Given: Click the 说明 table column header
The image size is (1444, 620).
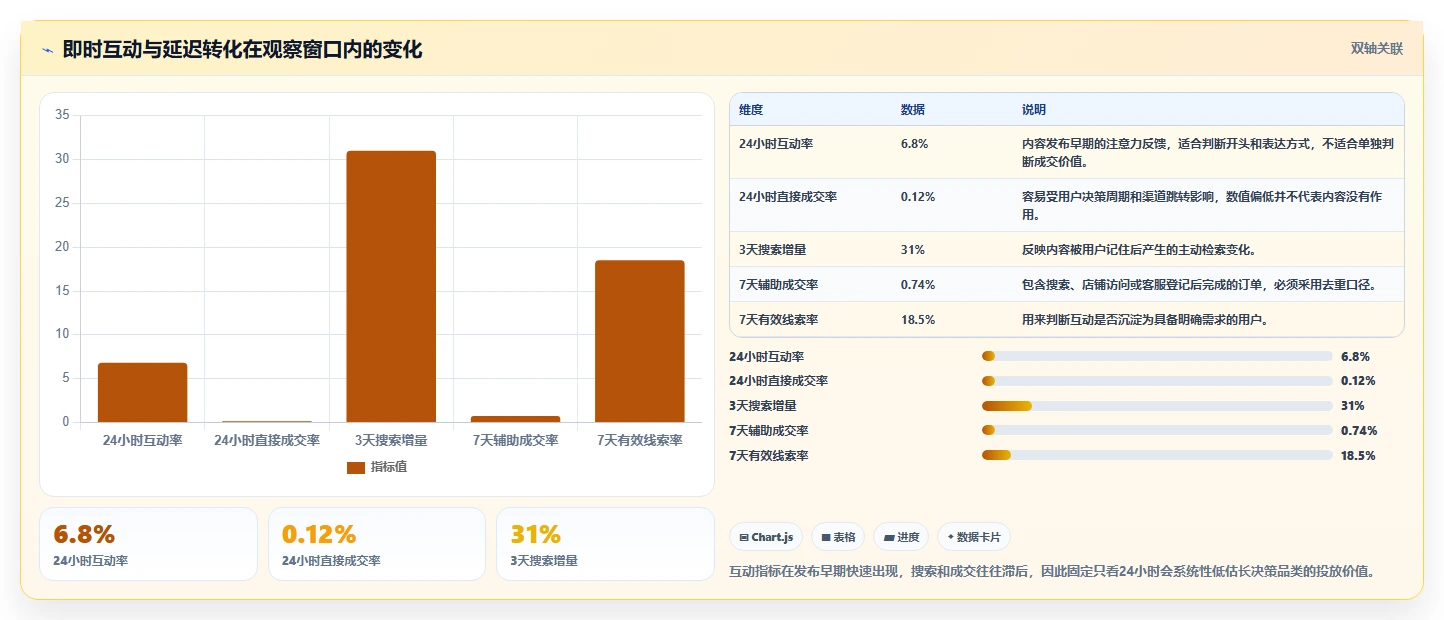Looking at the screenshot, I should (x=1034, y=110).
